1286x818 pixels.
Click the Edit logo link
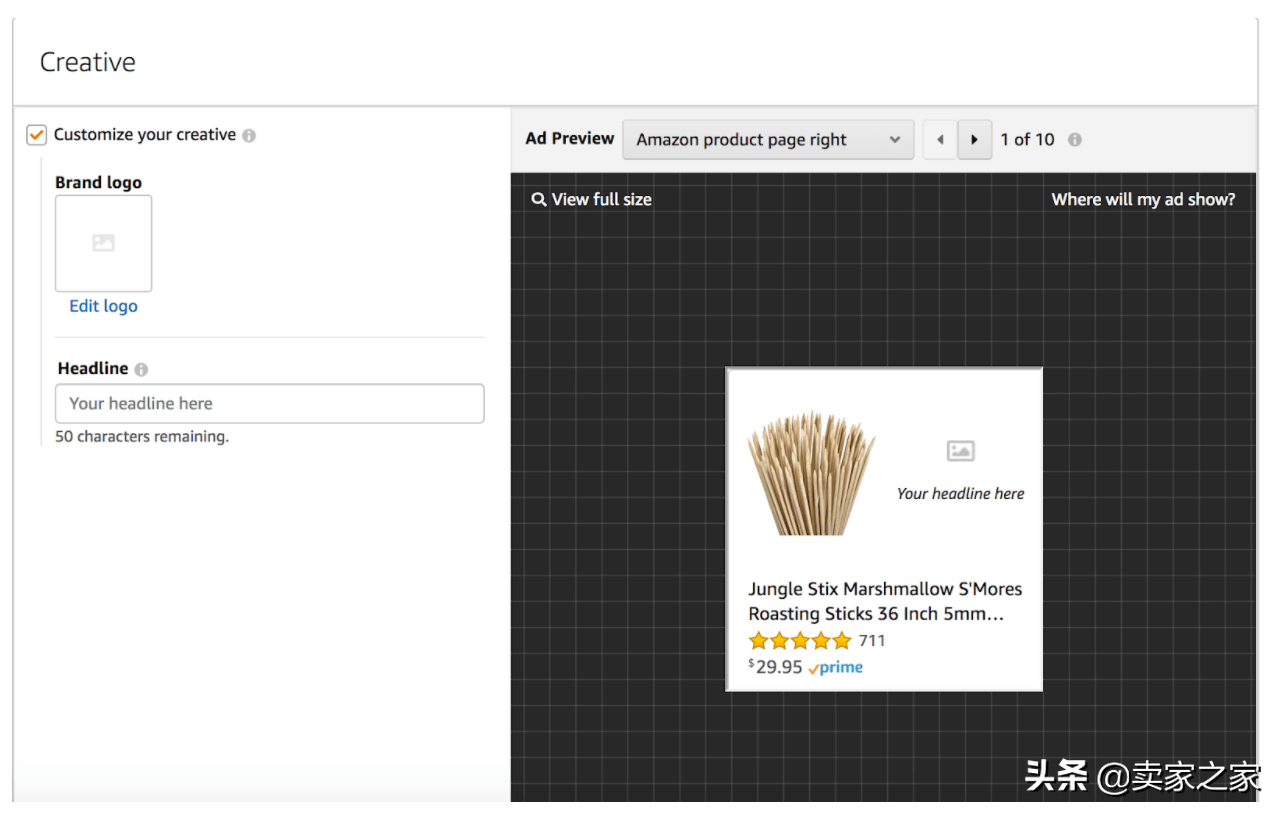click(x=103, y=306)
